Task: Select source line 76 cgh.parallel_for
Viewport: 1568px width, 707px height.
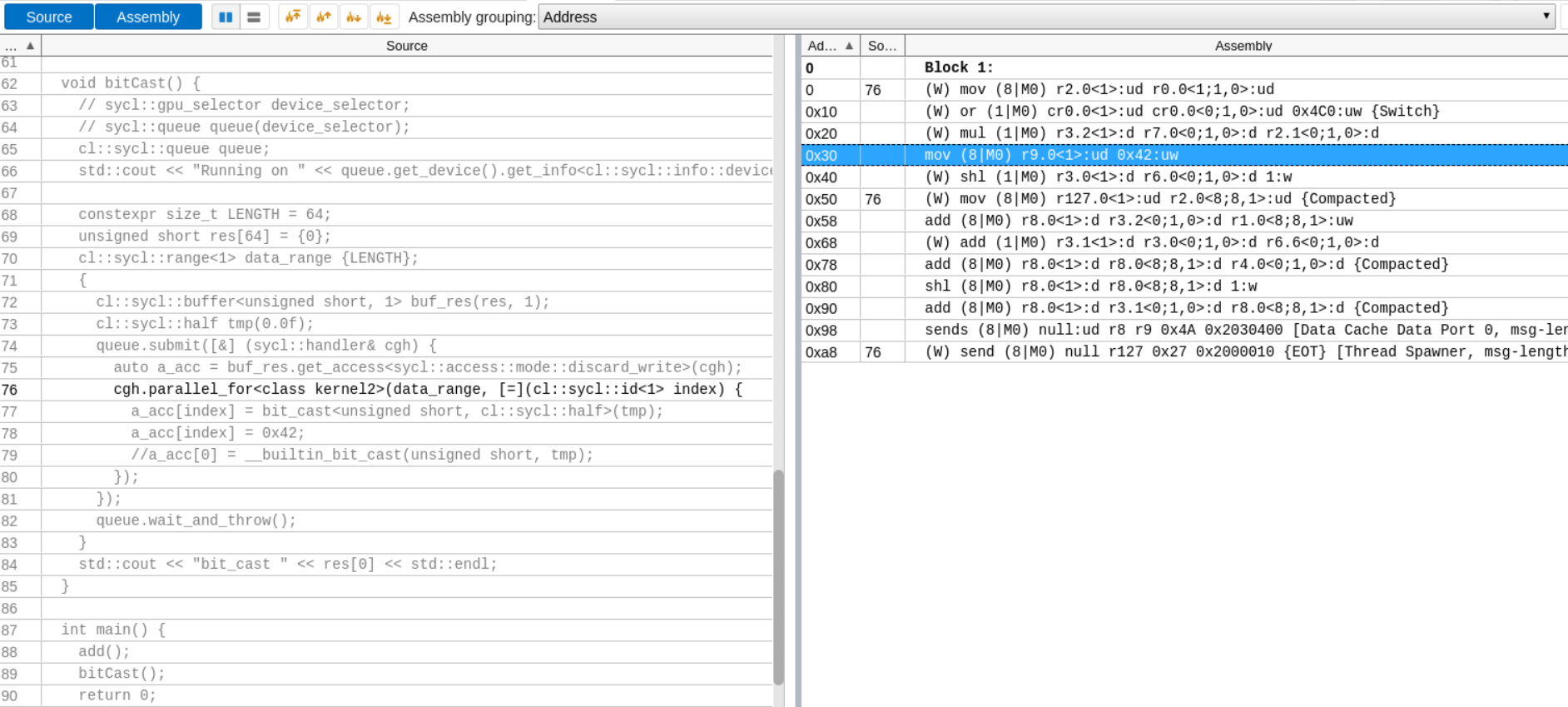Action: [386, 390]
